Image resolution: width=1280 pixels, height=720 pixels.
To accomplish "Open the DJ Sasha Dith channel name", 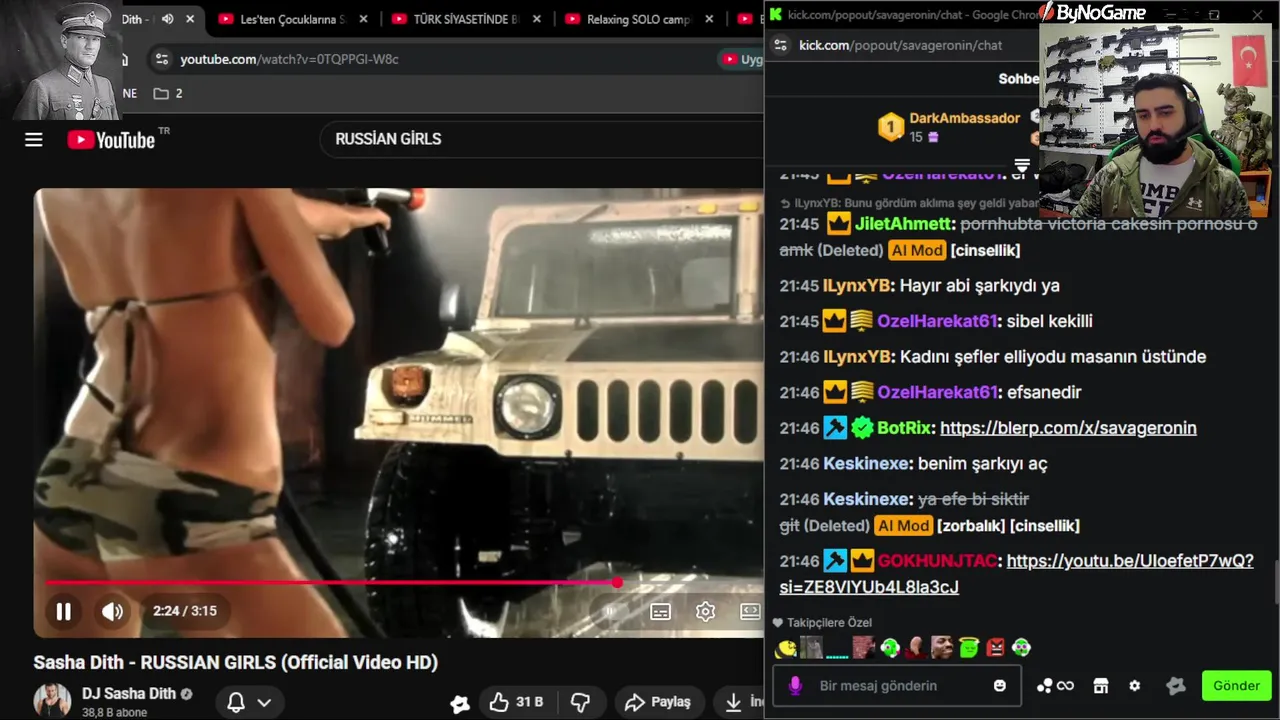I will (128, 693).
